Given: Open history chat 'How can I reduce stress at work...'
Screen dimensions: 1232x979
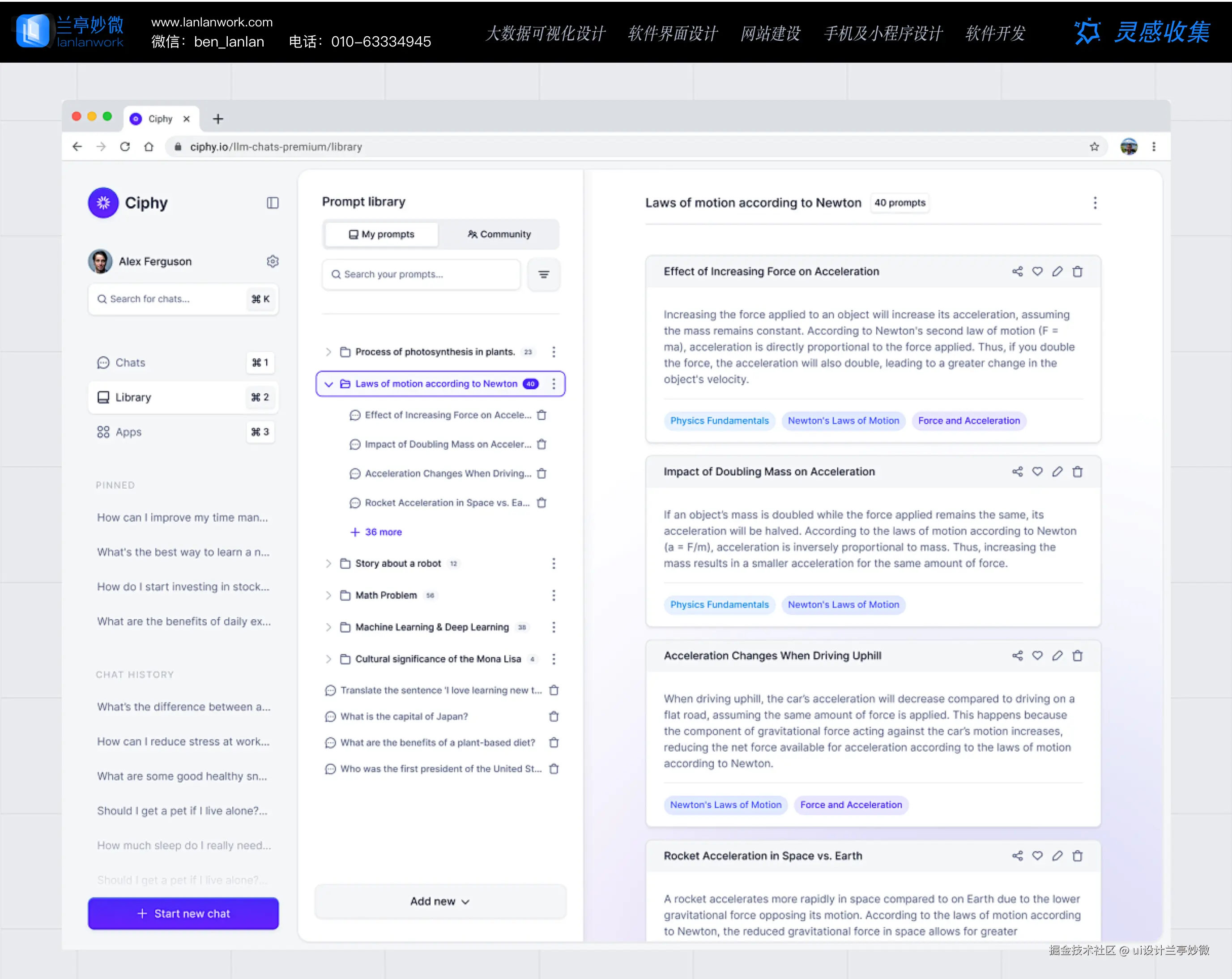Looking at the screenshot, I should click(x=183, y=741).
